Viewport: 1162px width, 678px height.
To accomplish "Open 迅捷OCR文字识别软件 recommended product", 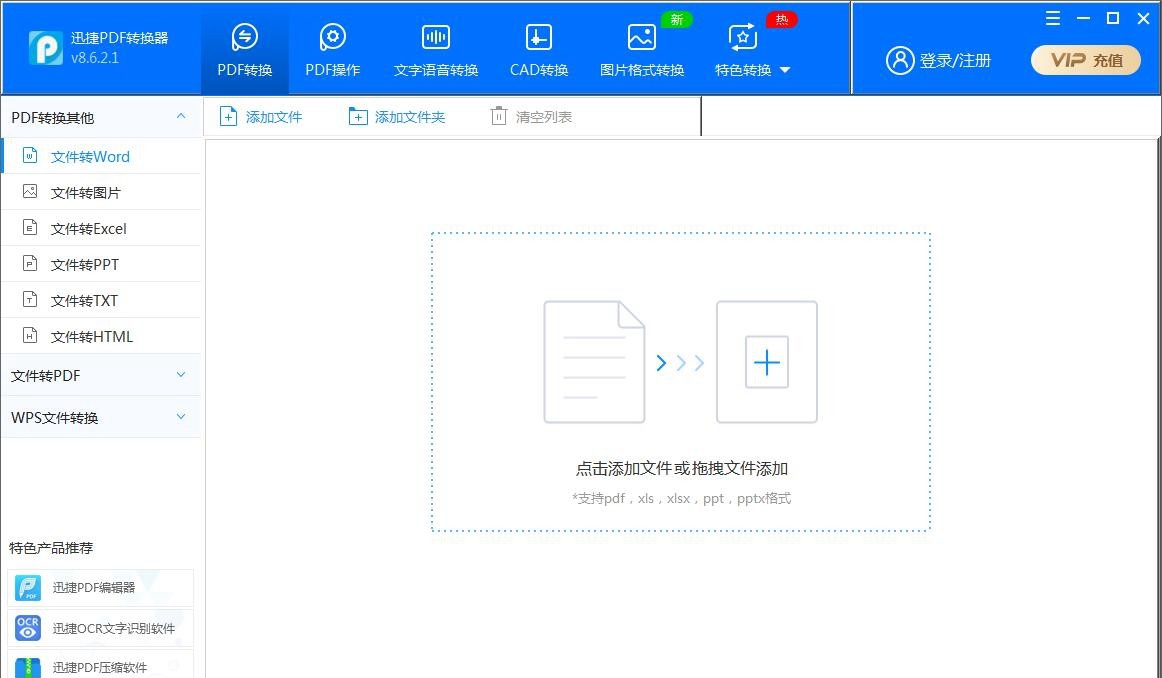I will click(101, 628).
